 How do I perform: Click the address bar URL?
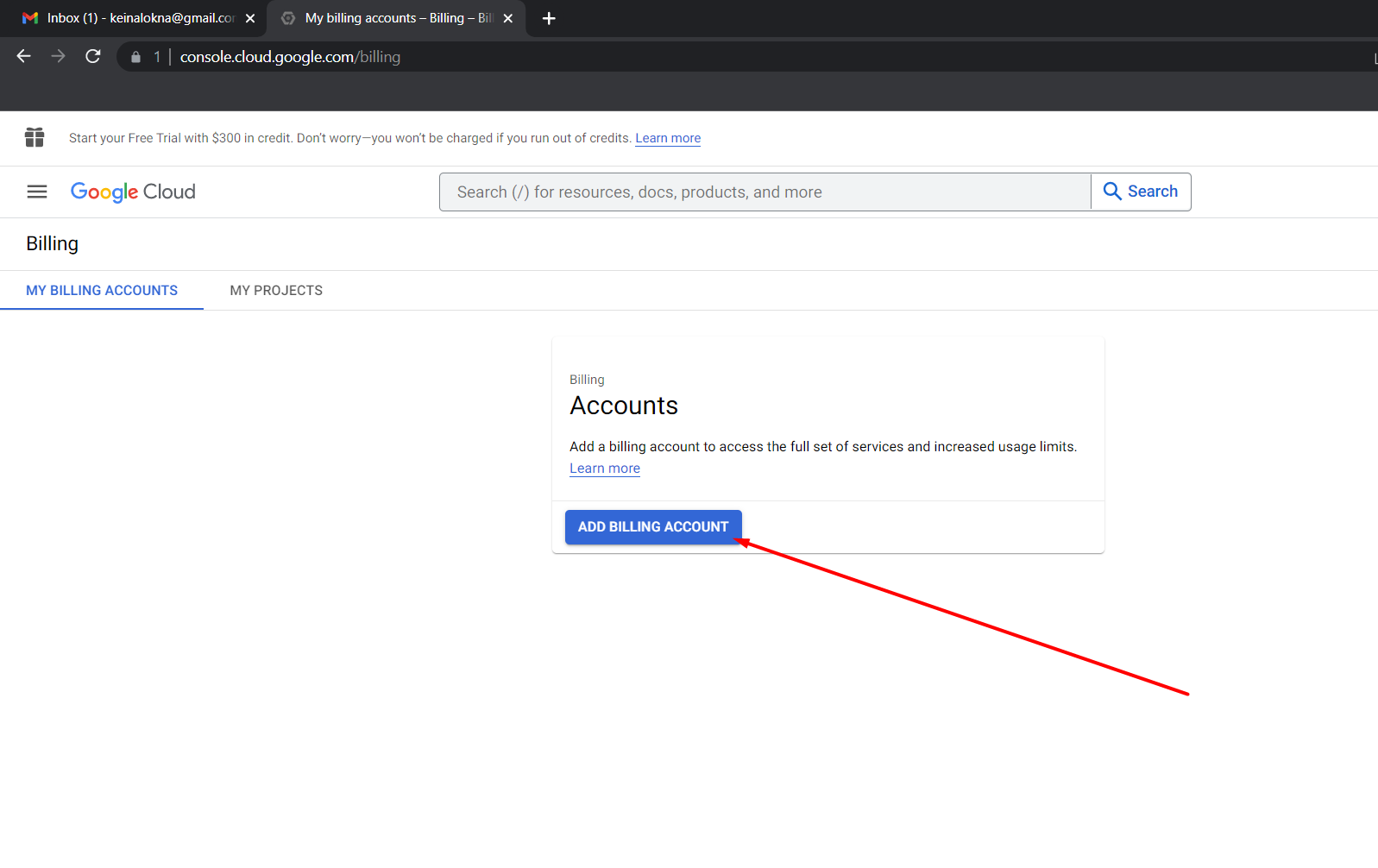point(290,57)
